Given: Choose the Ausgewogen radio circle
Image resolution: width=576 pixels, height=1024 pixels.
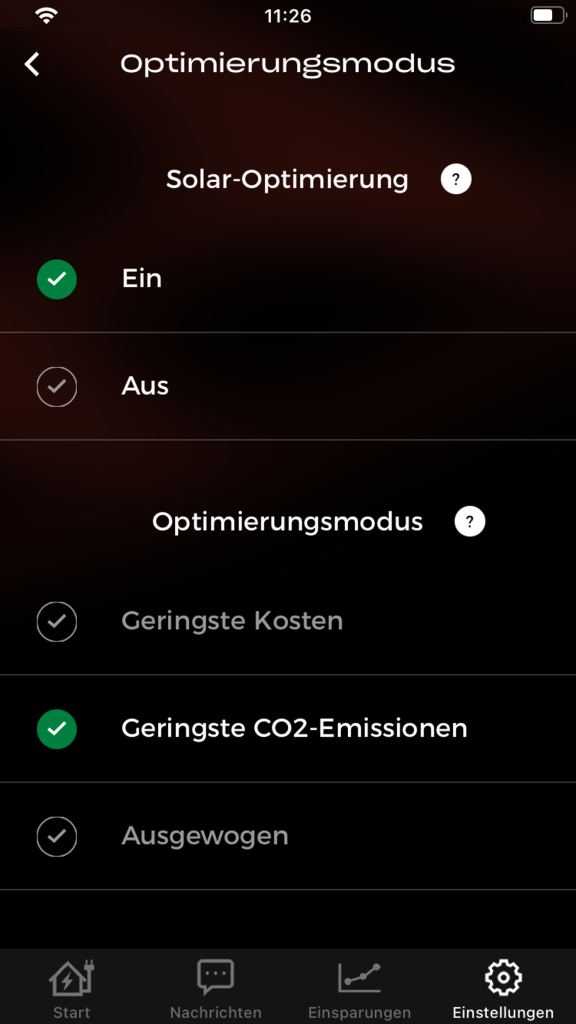Looking at the screenshot, I should [57, 836].
